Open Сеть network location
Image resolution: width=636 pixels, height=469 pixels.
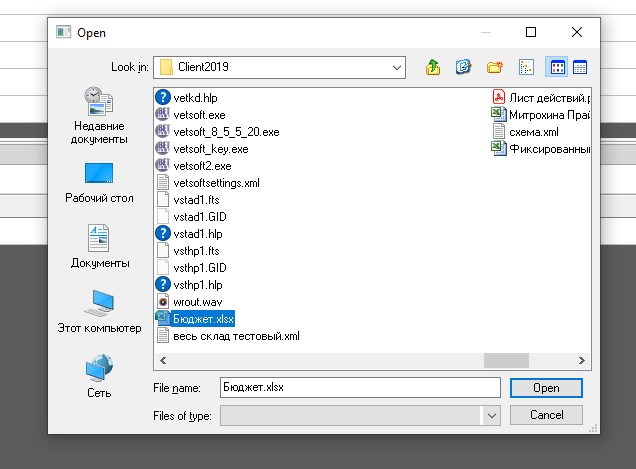click(x=99, y=376)
